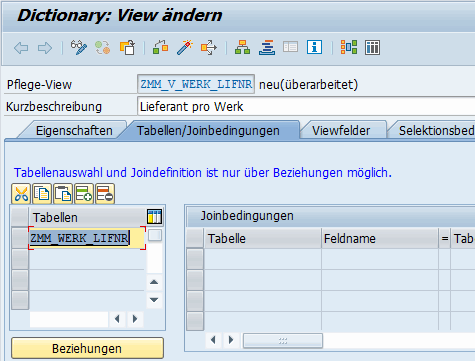
Task: Select all rows in Tabellen grid
Action: point(20,217)
